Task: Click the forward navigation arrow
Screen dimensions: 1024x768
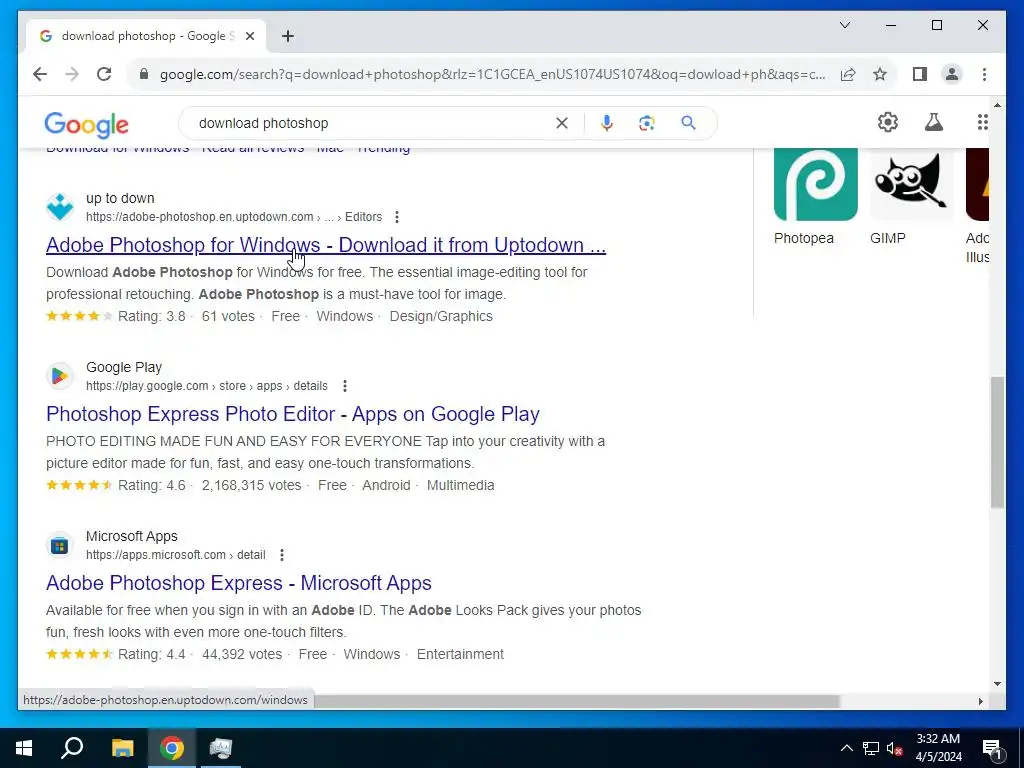Action: click(x=72, y=74)
